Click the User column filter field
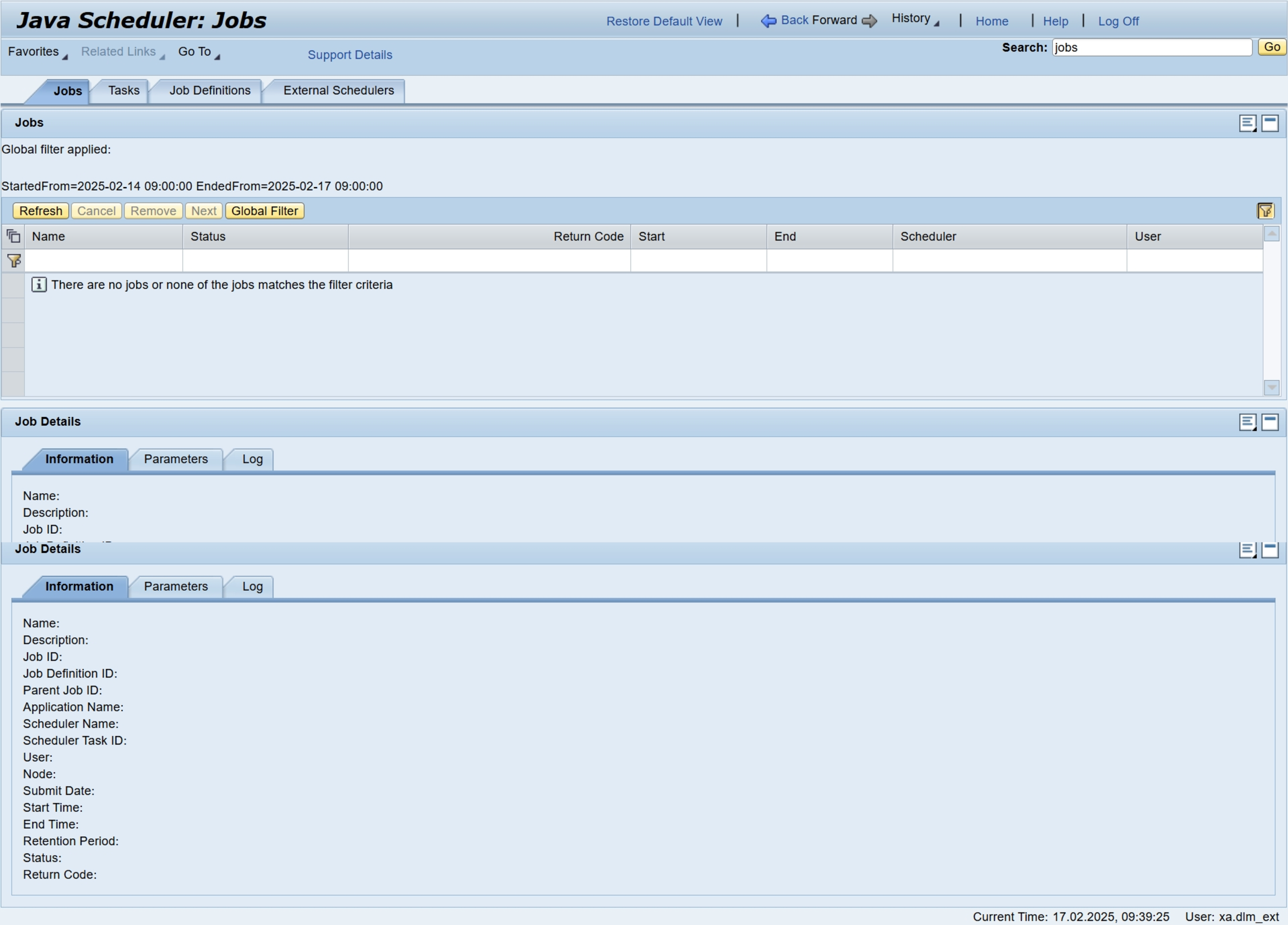The height and width of the screenshot is (925, 1288). 1195,261
